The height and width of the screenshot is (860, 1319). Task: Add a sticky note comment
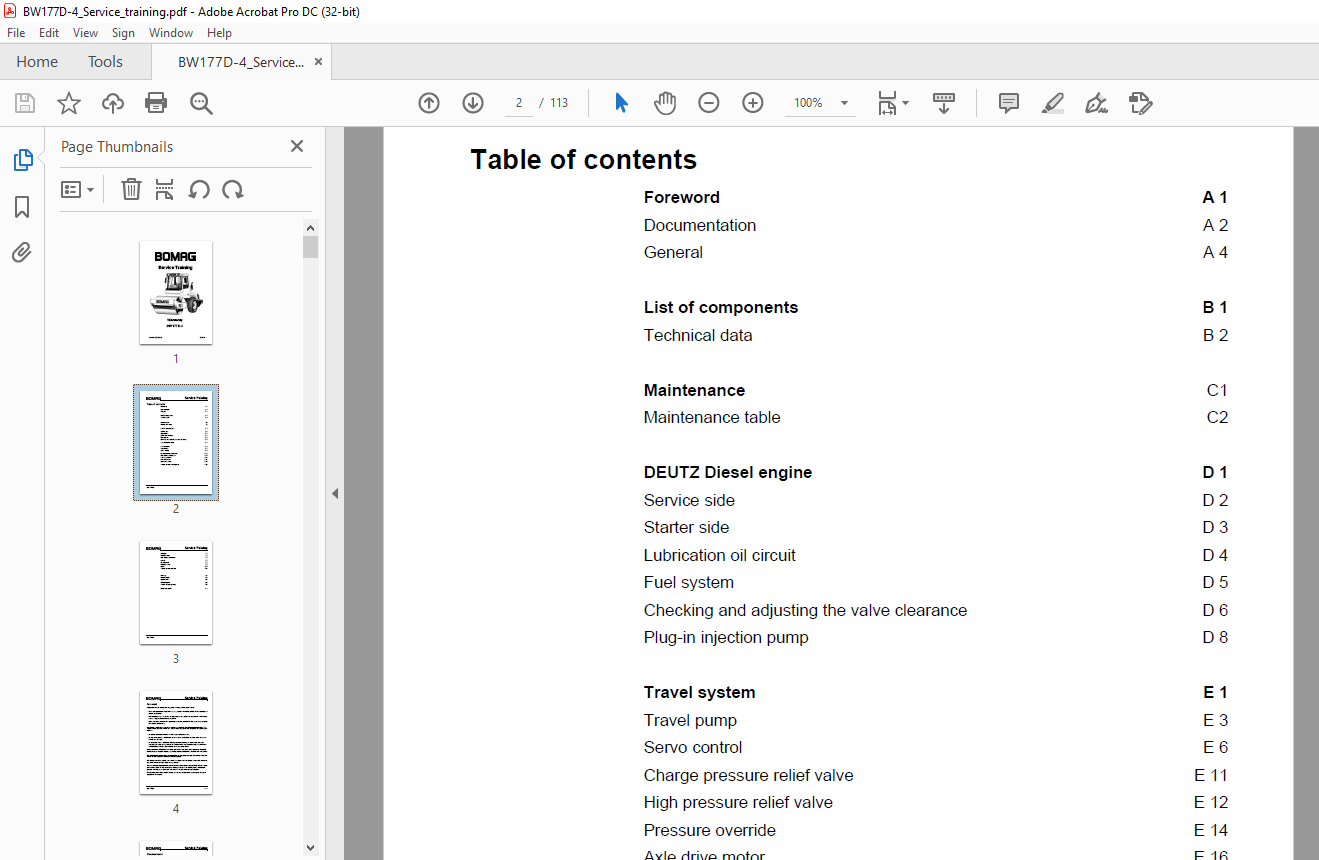[1009, 103]
